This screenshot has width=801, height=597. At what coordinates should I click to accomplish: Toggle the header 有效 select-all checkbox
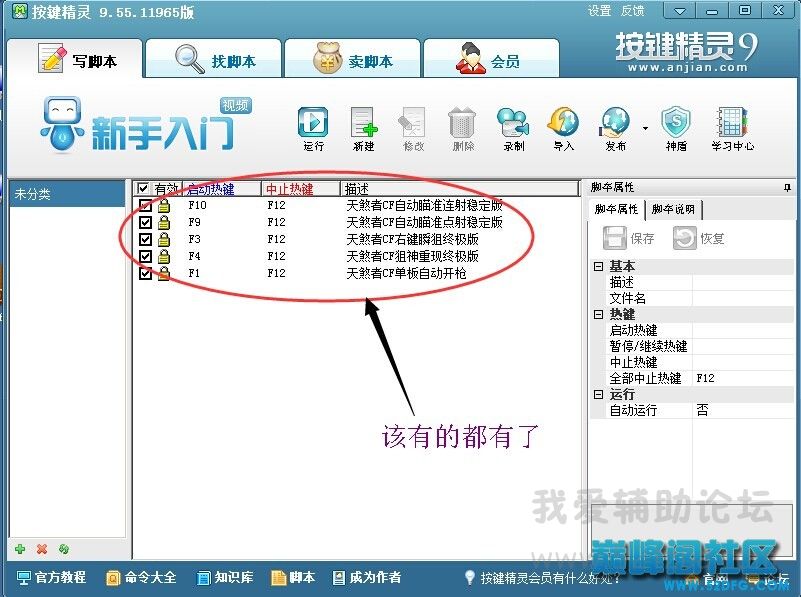[x=143, y=188]
